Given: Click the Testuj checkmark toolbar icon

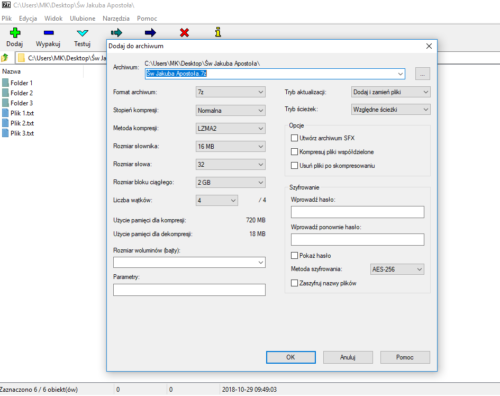Looking at the screenshot, I should click(x=82, y=33).
